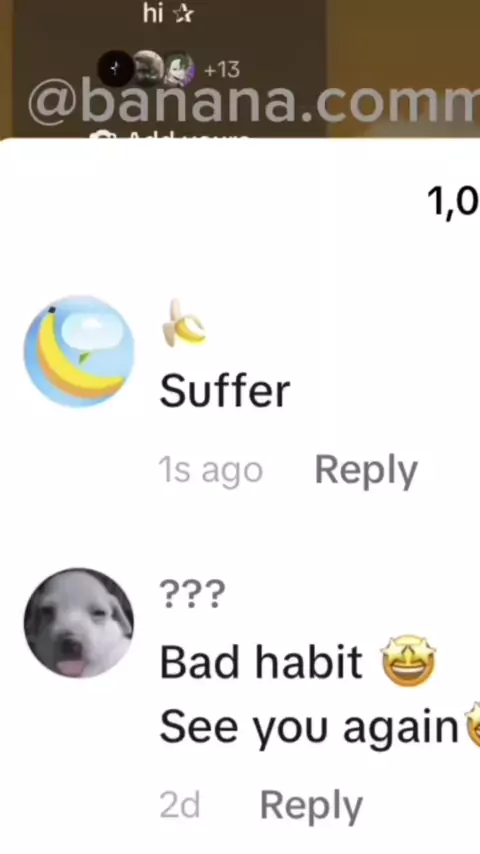Tap the ??? username

click(192, 594)
